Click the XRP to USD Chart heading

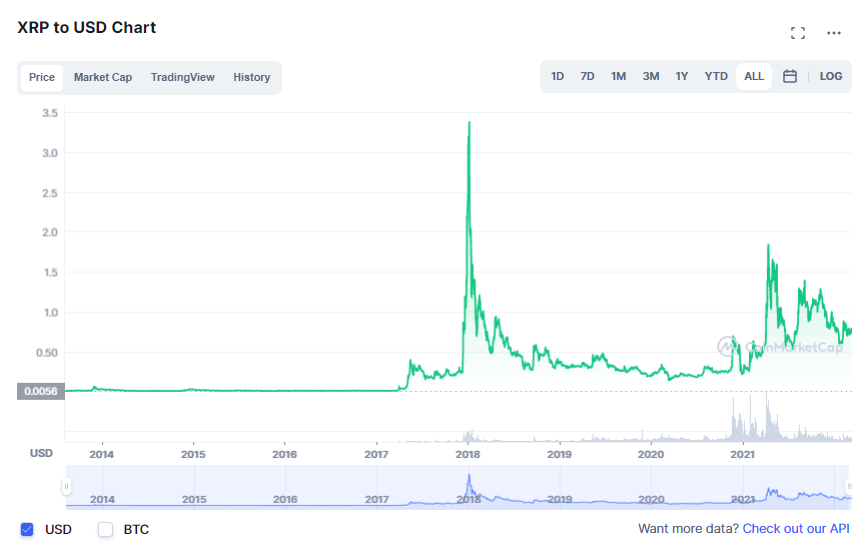coord(86,28)
